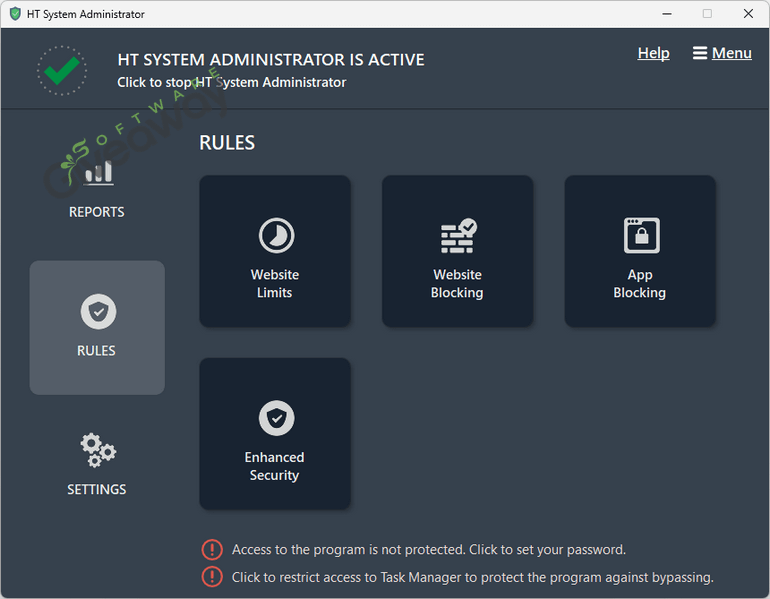Click the Website Limits clock icon

[276, 236]
